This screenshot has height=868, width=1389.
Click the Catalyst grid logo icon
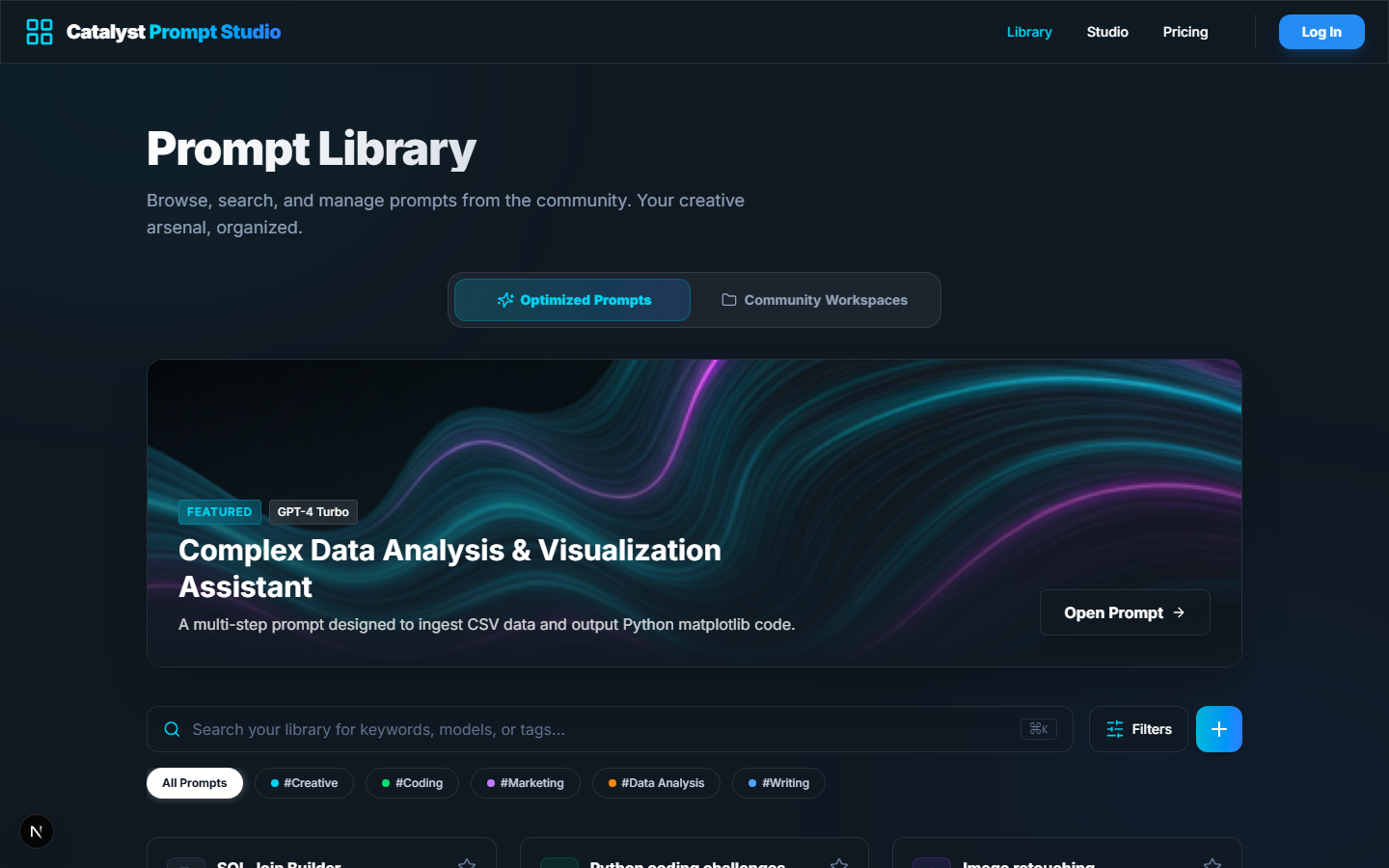pyautogui.click(x=40, y=32)
